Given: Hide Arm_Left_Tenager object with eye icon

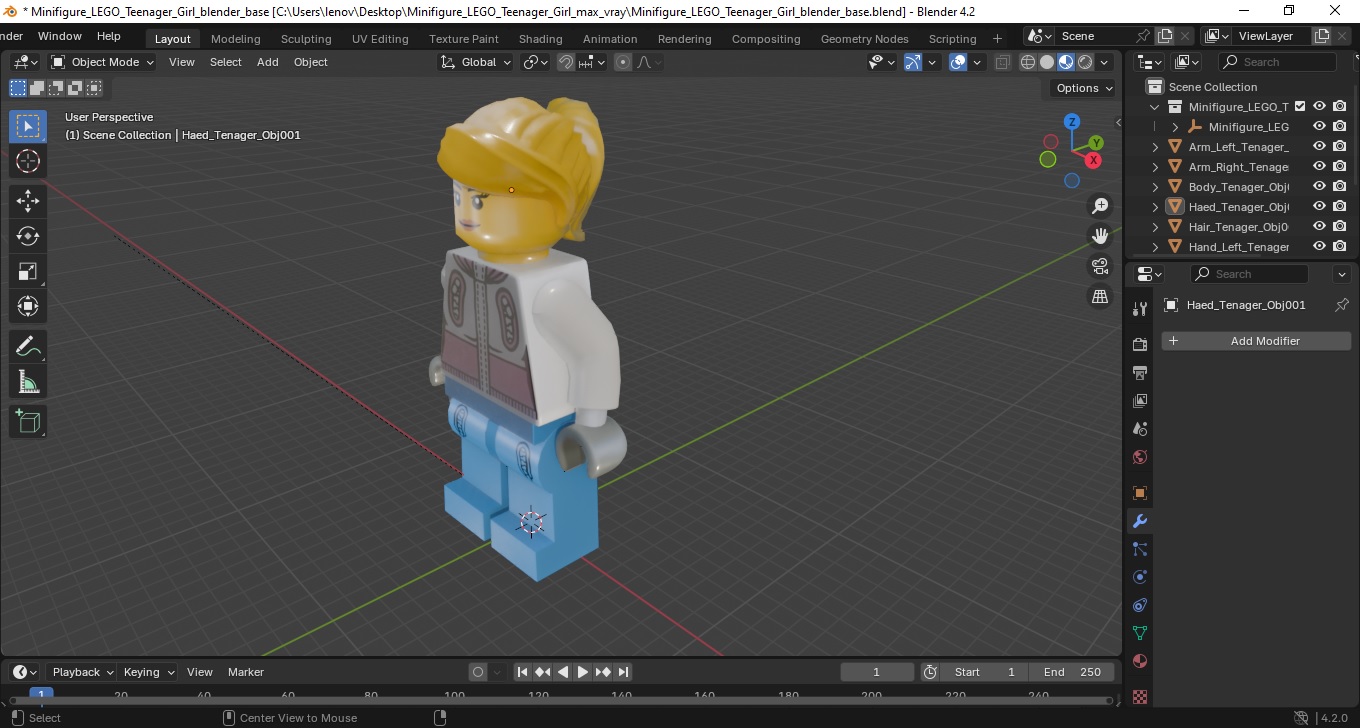Looking at the screenshot, I should tap(1319, 146).
